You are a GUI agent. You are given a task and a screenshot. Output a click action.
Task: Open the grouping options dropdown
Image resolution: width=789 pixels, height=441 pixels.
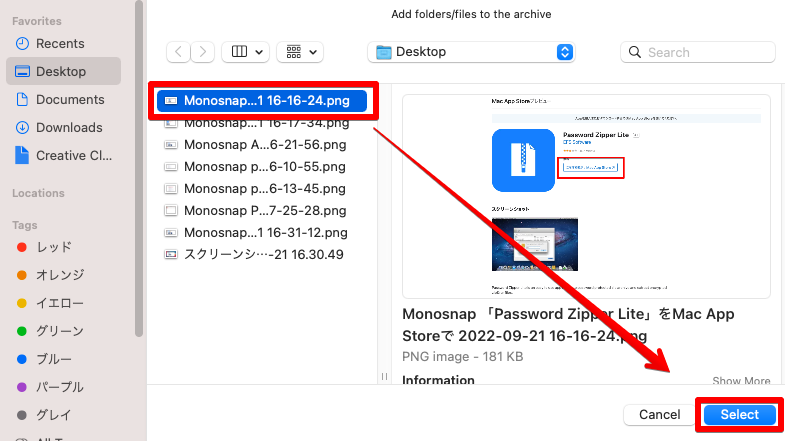pos(300,52)
